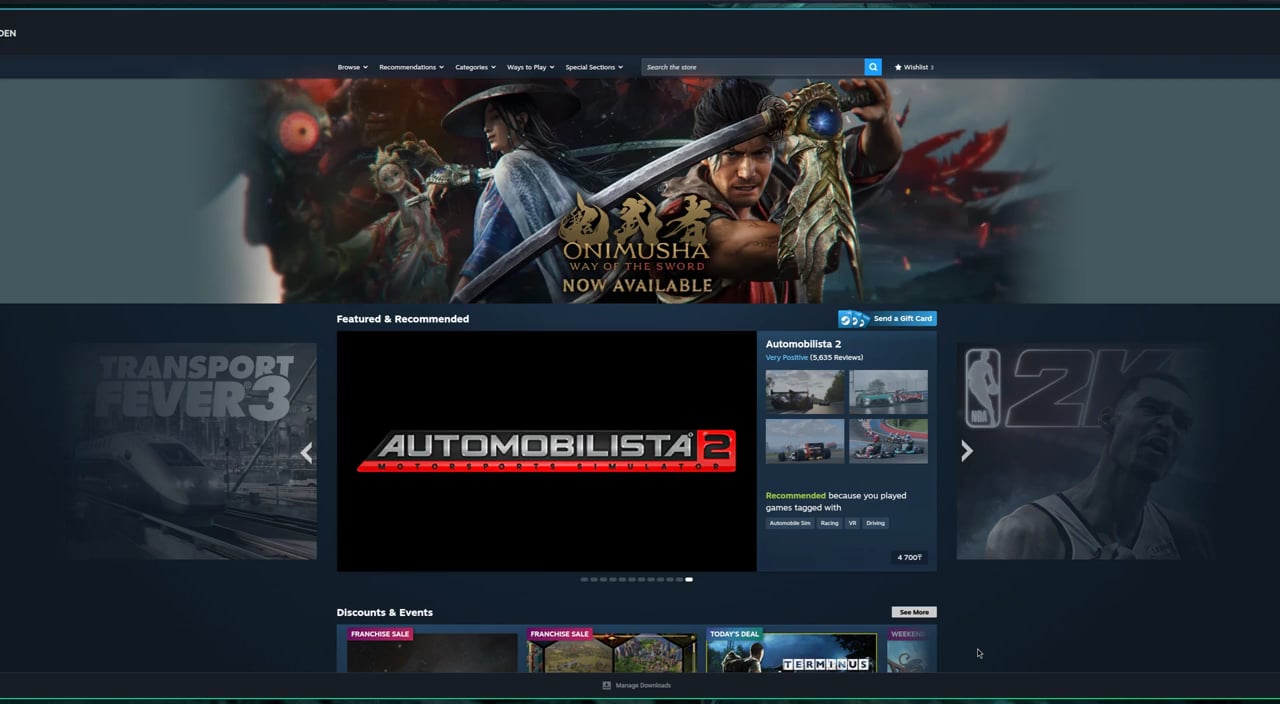The width and height of the screenshot is (1280, 704).
Task: Click the Featured & Recommended heading
Action: [403, 319]
